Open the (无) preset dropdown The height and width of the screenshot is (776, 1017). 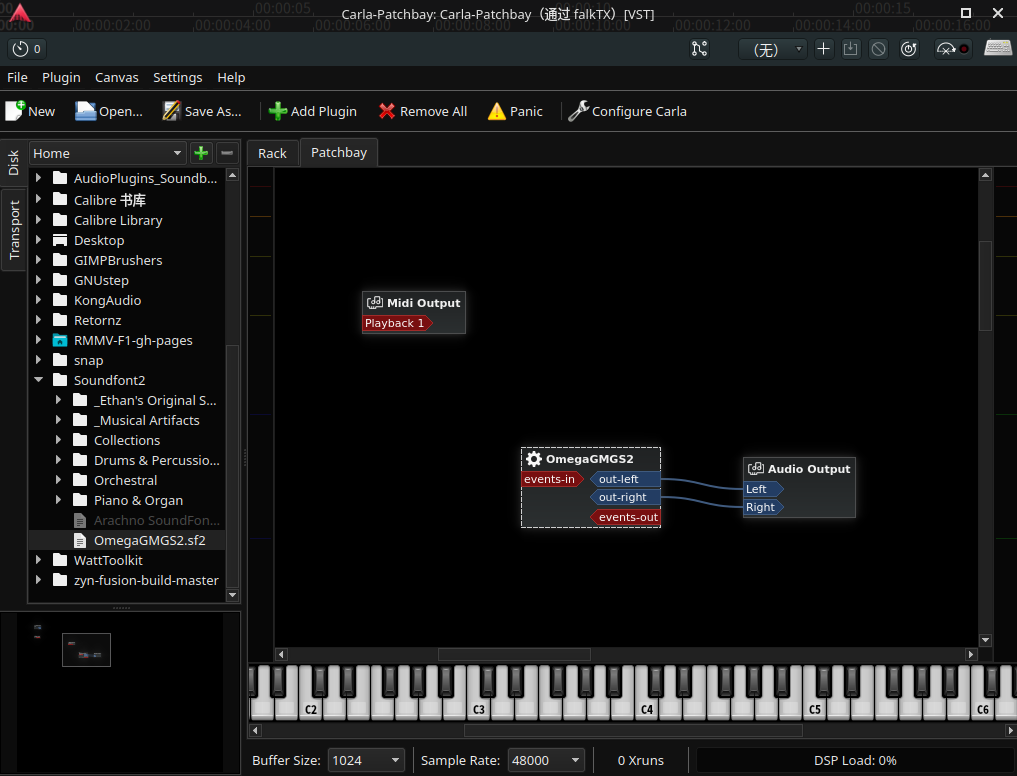pyautogui.click(x=773, y=49)
